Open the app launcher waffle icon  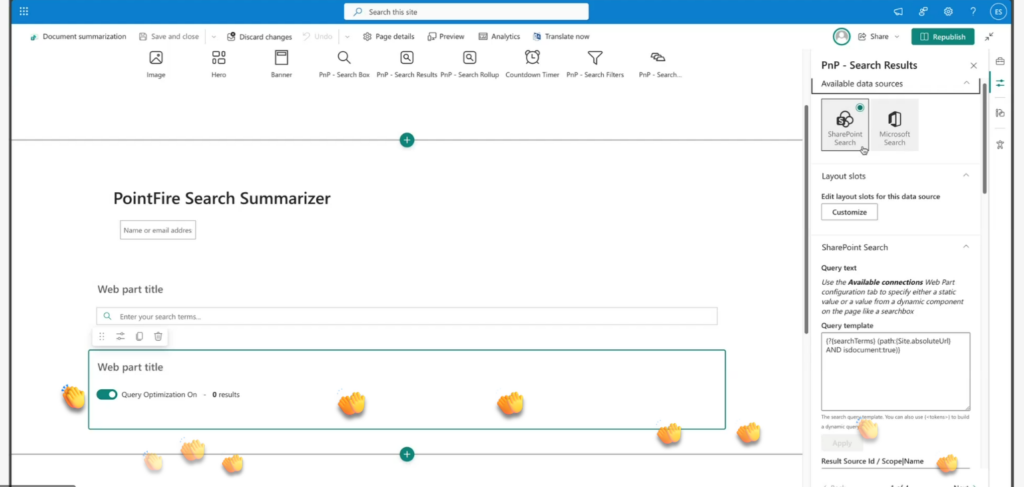point(24,12)
